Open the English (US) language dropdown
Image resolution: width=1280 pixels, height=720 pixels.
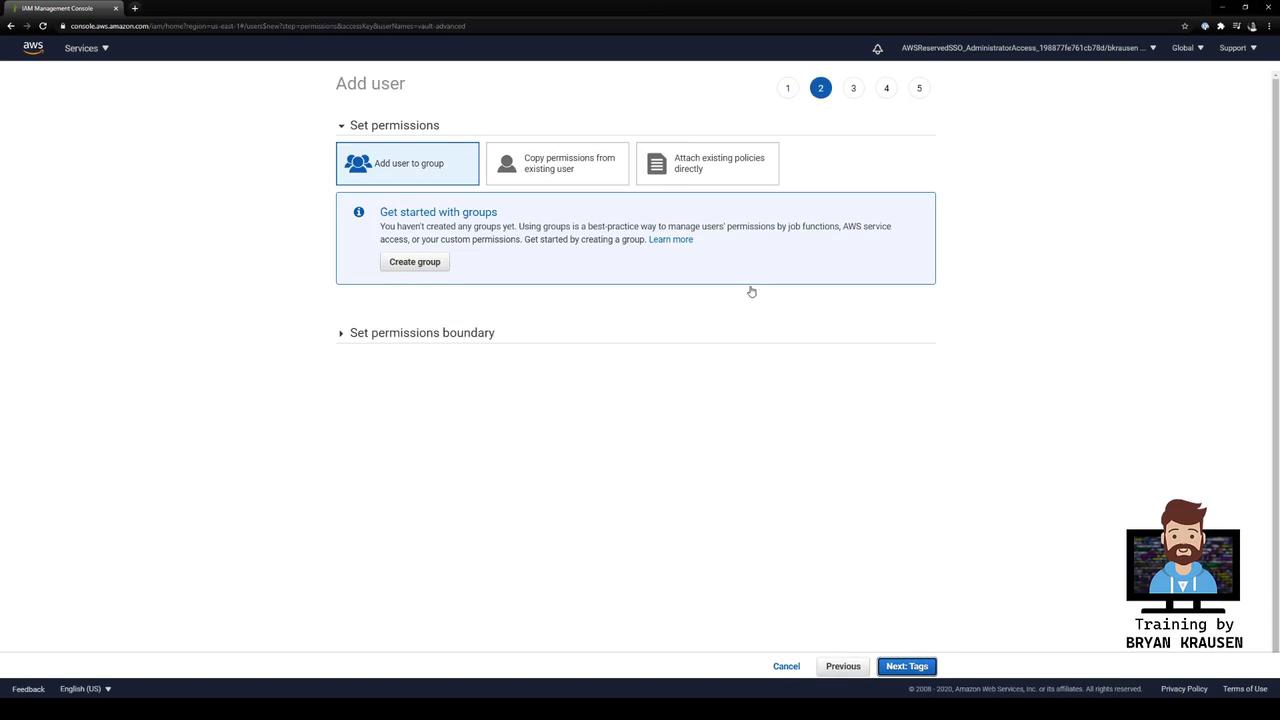(x=86, y=689)
